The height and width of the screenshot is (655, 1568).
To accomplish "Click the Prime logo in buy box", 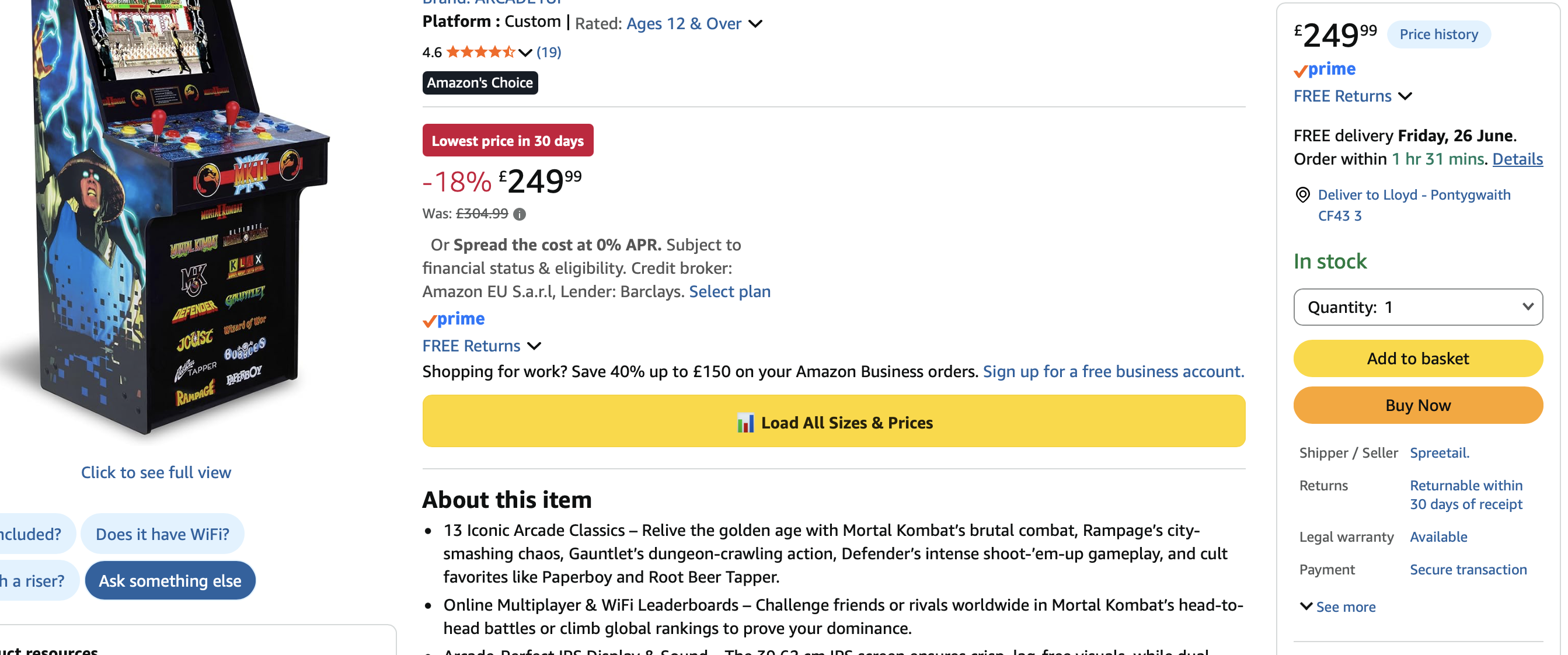I will pyautogui.click(x=1325, y=69).
